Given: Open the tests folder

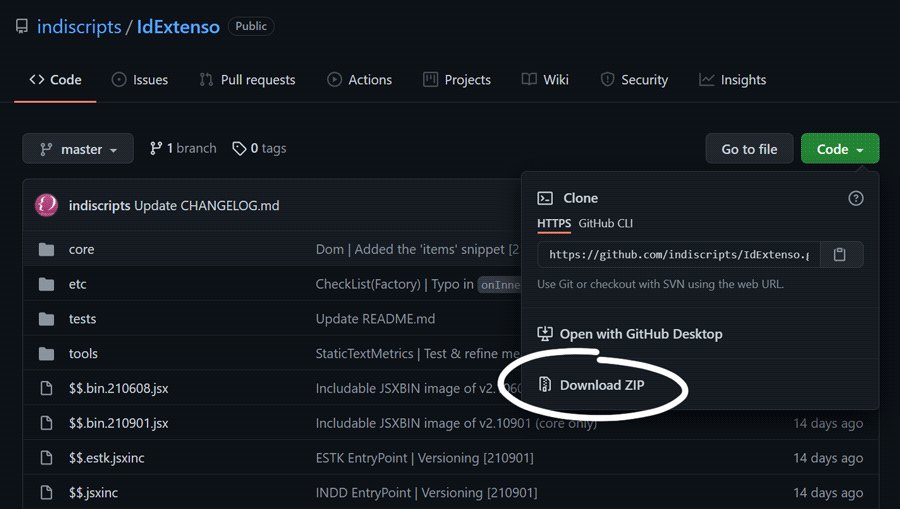Looking at the screenshot, I should (x=82, y=319).
